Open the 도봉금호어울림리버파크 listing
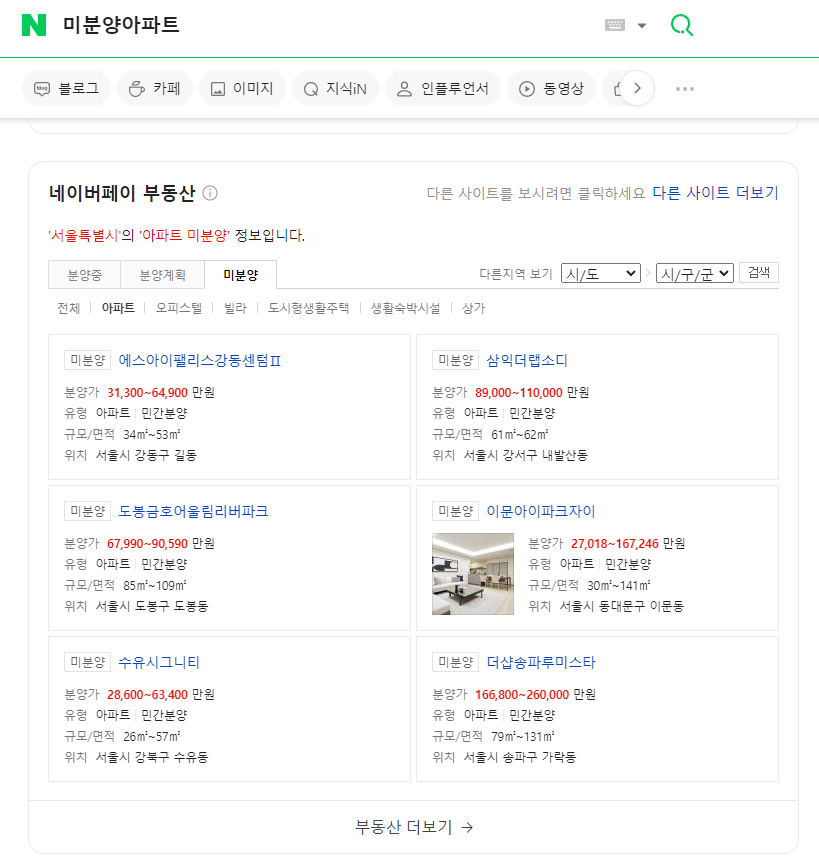The width and height of the screenshot is (819, 868). pyautogui.click(x=193, y=511)
